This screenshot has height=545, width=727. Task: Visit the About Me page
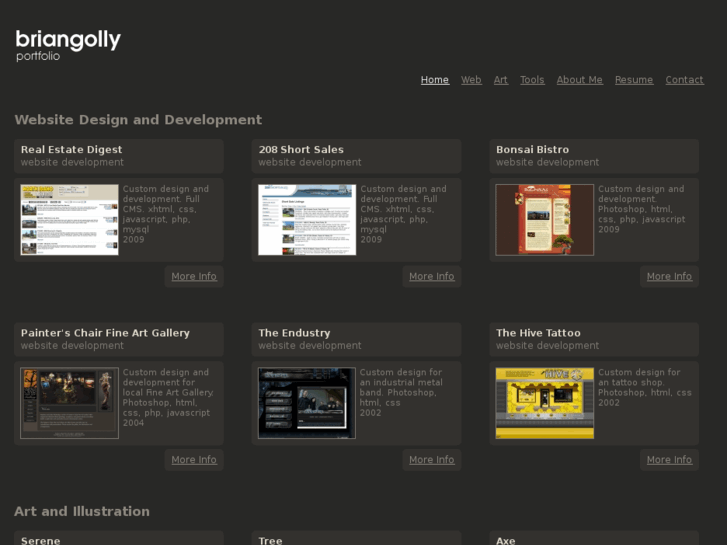point(580,80)
